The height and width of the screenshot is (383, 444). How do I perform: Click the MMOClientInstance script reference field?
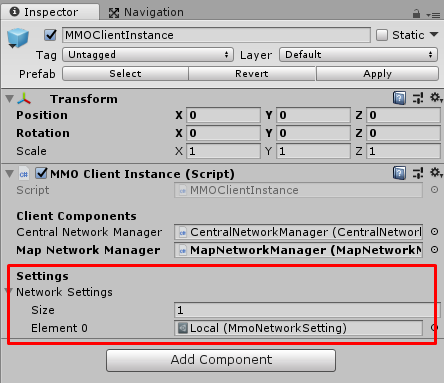click(298, 190)
